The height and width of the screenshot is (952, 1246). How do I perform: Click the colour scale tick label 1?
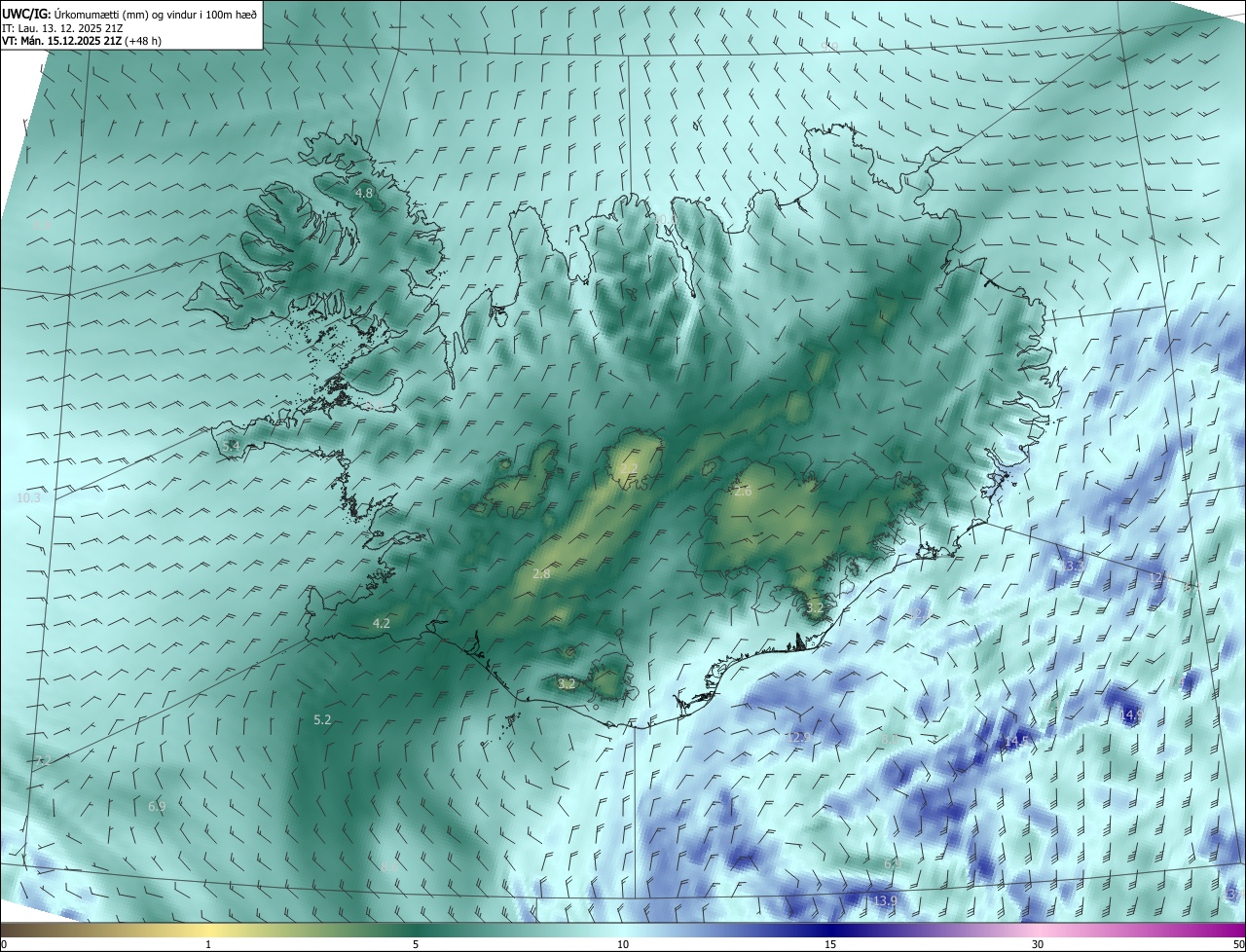point(208,944)
